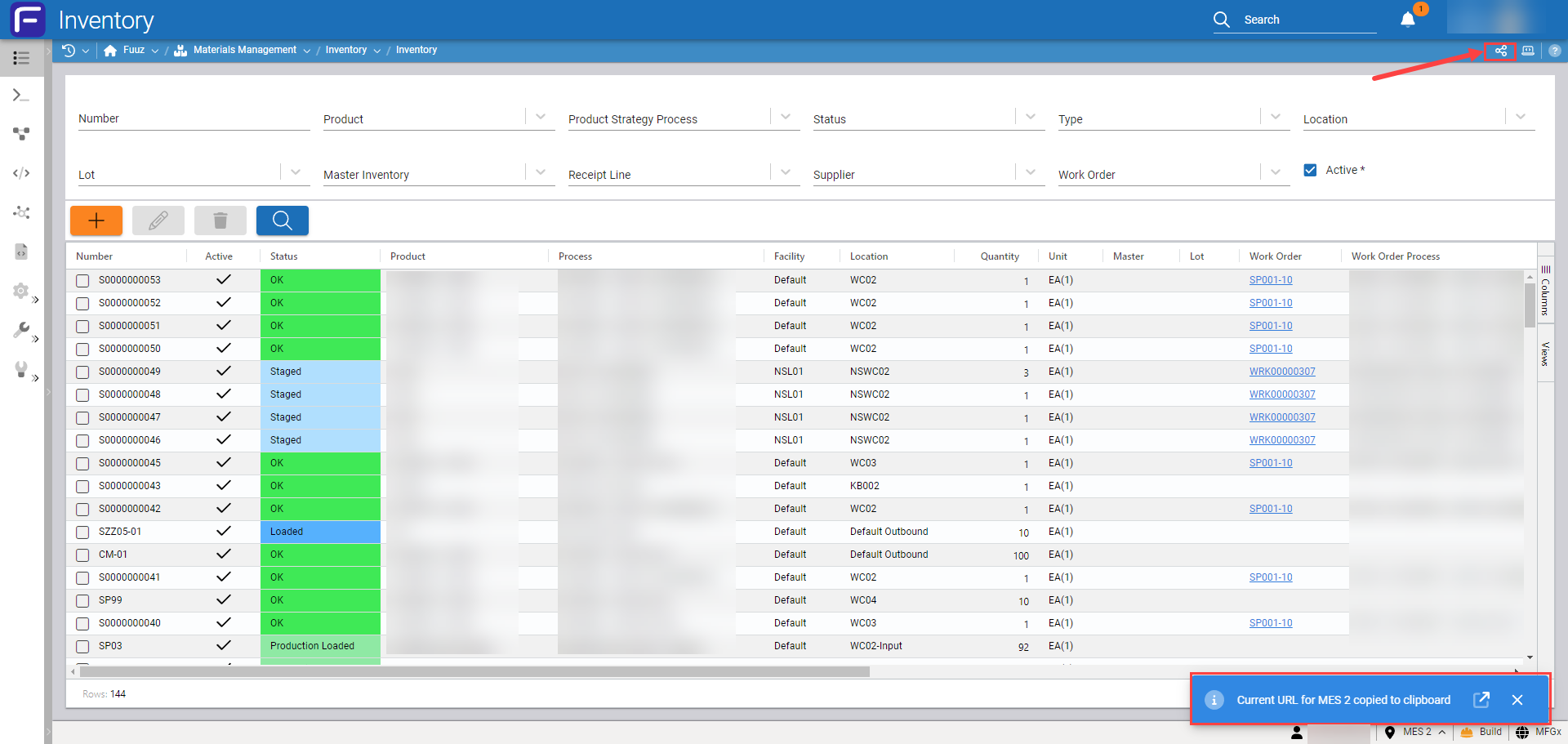Image resolution: width=1568 pixels, height=744 pixels.
Task: Open the Location filter dropdown
Action: 1520,117
